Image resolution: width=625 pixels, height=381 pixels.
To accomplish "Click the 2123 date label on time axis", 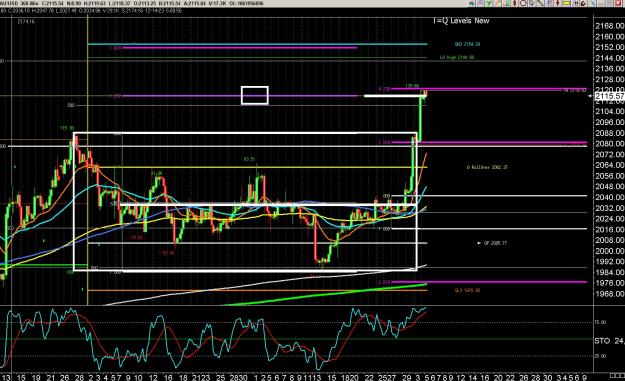I will (201, 377).
